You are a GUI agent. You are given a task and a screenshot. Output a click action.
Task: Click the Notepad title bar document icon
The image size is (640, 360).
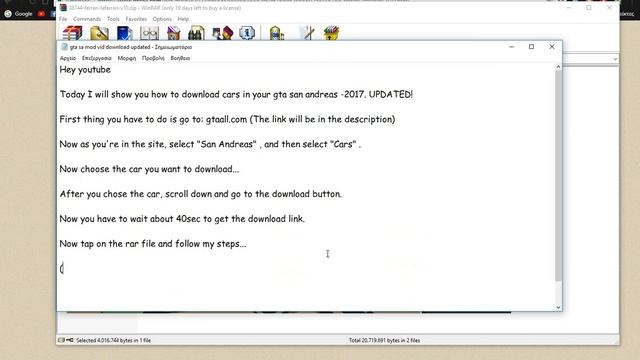(x=64, y=47)
